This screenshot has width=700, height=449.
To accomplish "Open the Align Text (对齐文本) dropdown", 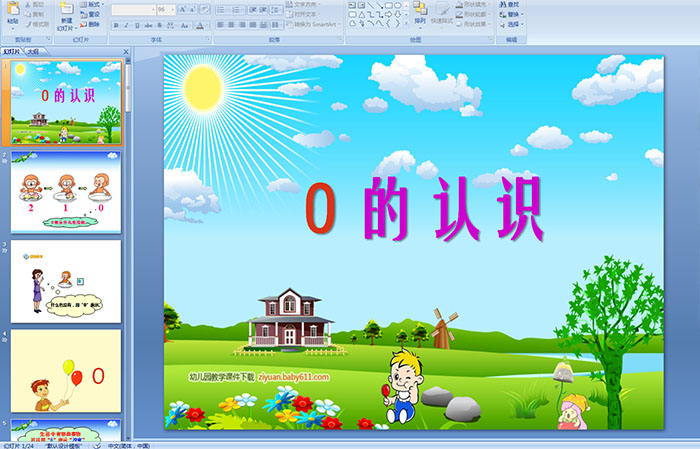I will [302, 14].
